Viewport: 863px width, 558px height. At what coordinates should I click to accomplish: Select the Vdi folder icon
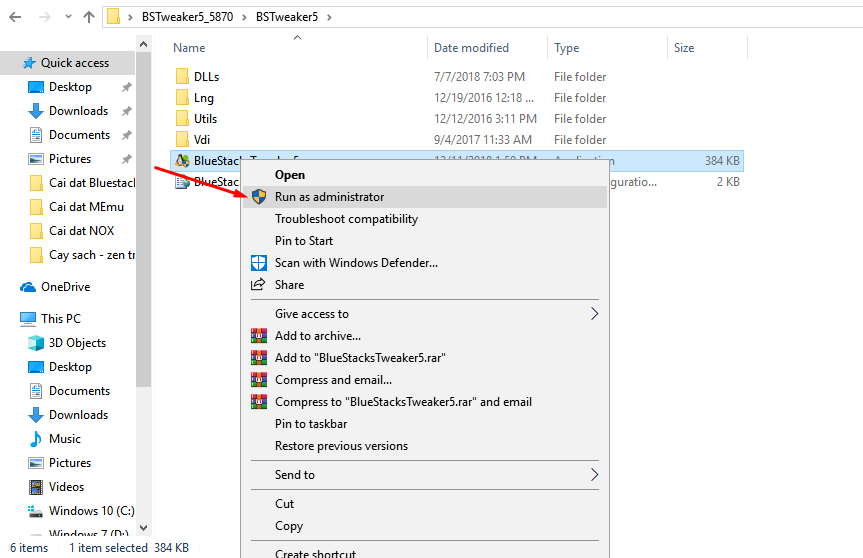[182, 139]
